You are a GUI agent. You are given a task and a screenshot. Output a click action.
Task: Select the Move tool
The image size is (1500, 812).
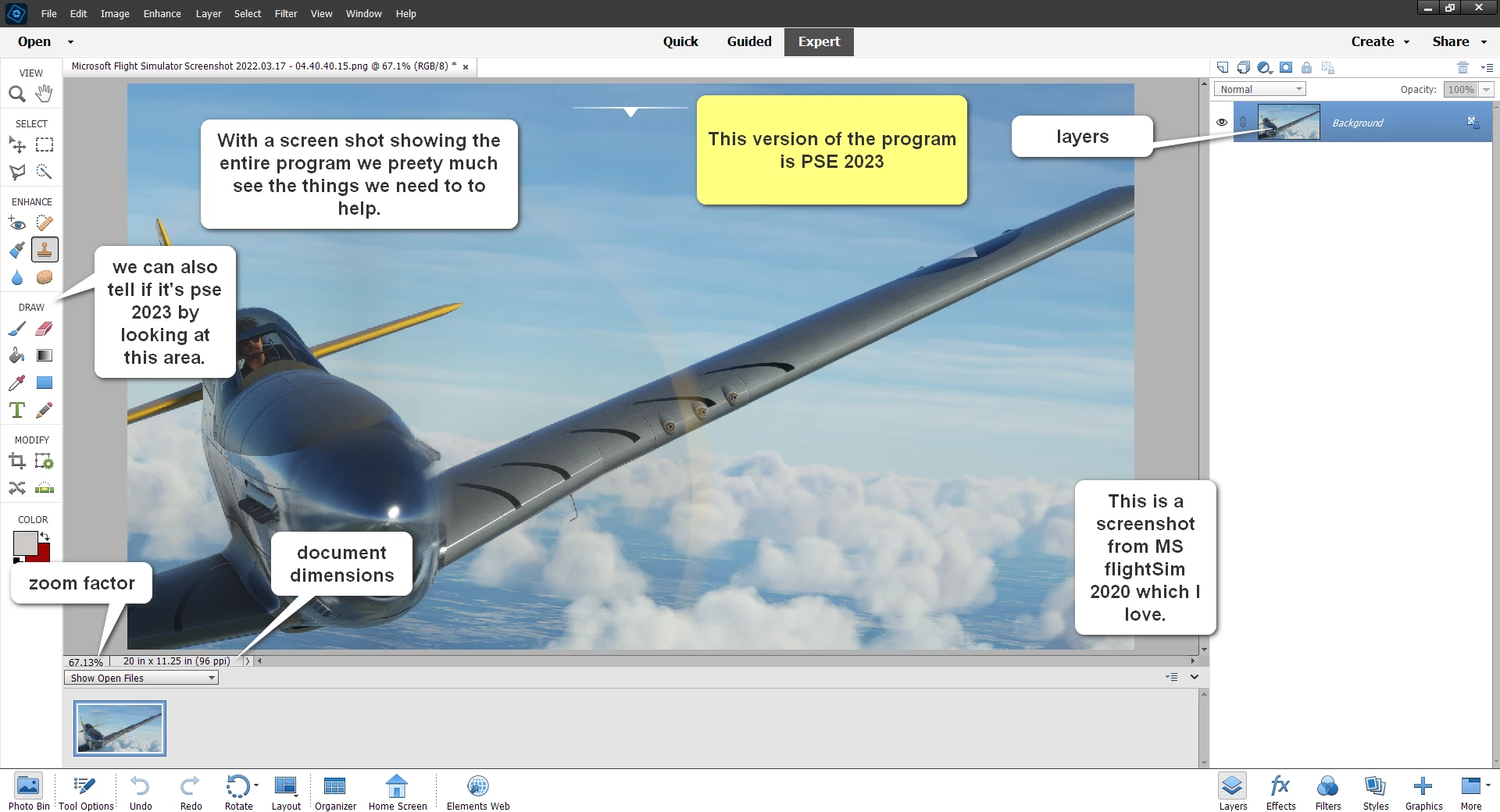coord(17,144)
